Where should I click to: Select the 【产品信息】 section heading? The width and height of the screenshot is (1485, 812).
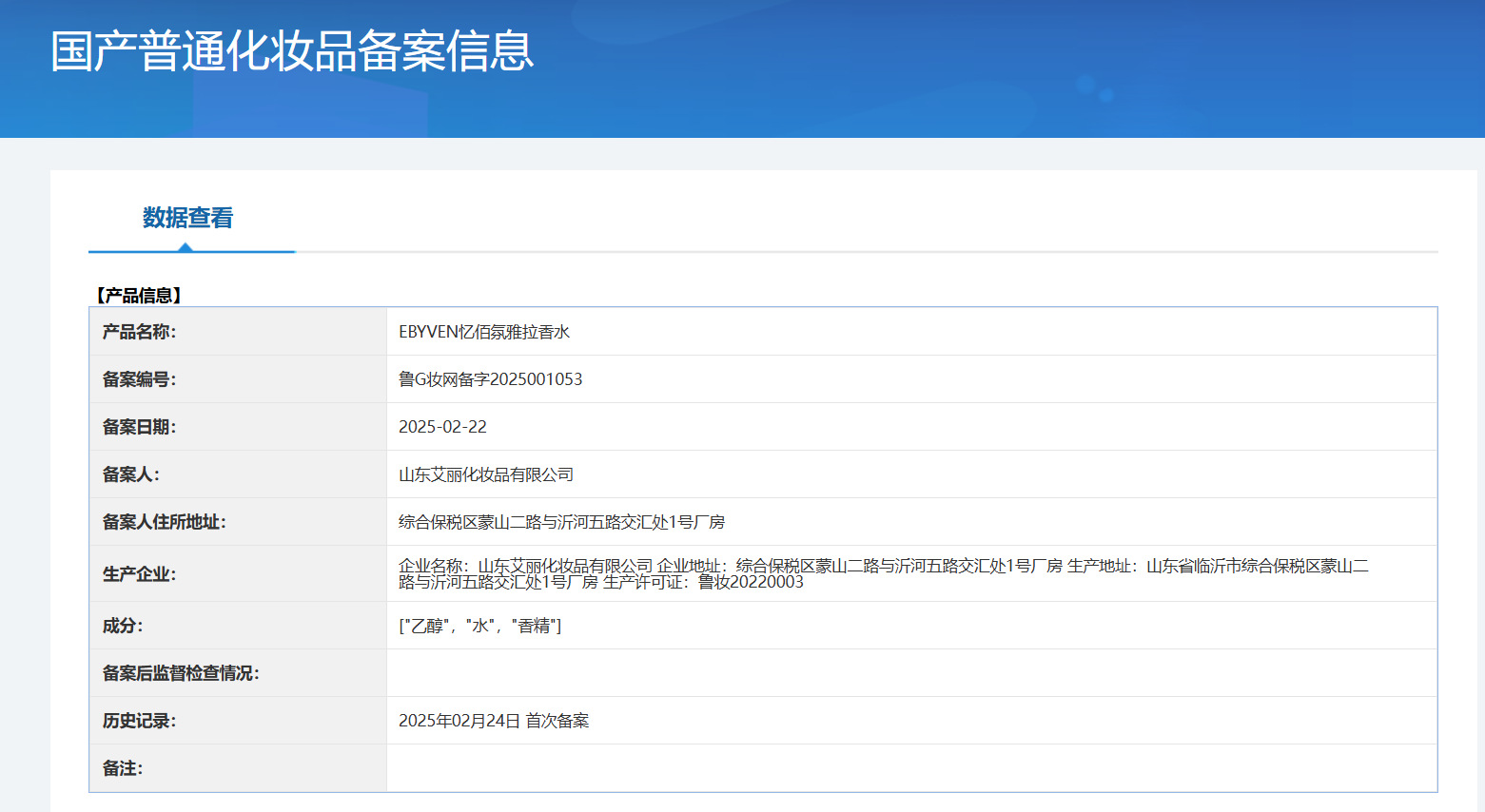[x=138, y=296]
